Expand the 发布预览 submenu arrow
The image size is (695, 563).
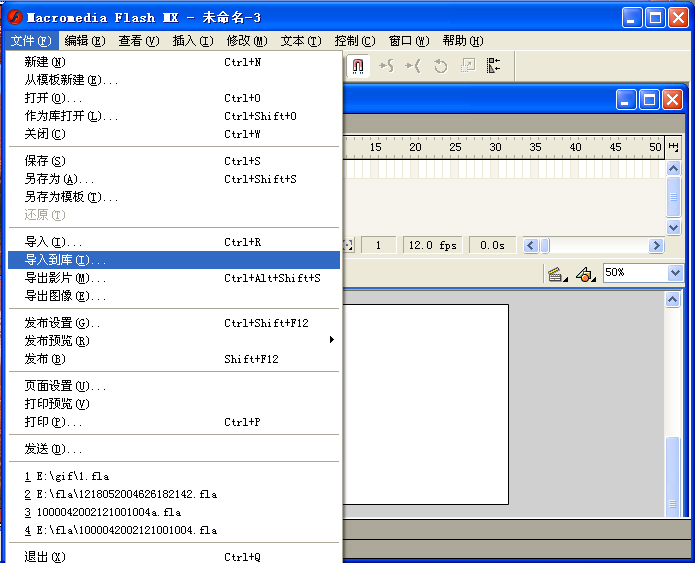pos(332,340)
